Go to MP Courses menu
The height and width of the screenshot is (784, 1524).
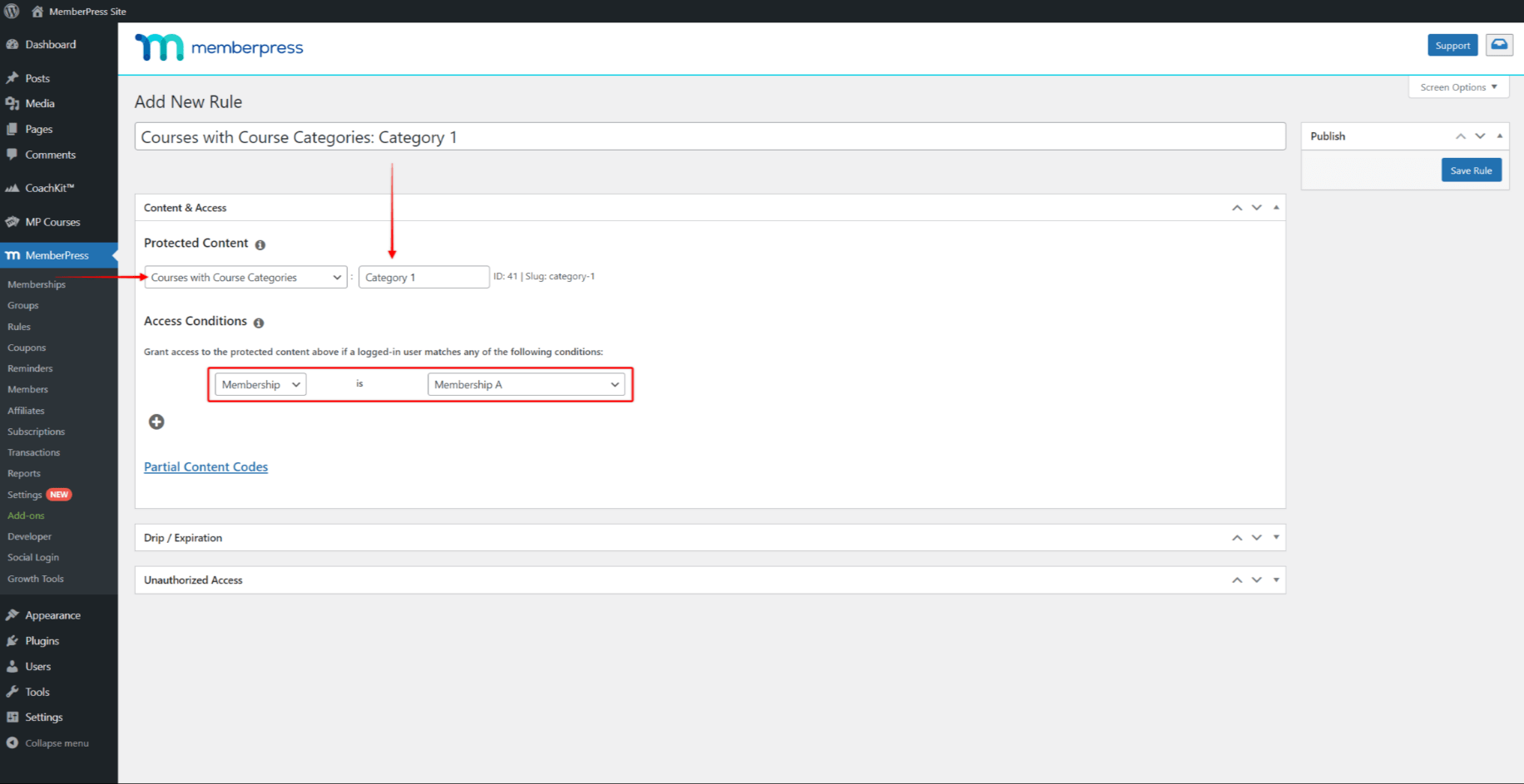(52, 222)
